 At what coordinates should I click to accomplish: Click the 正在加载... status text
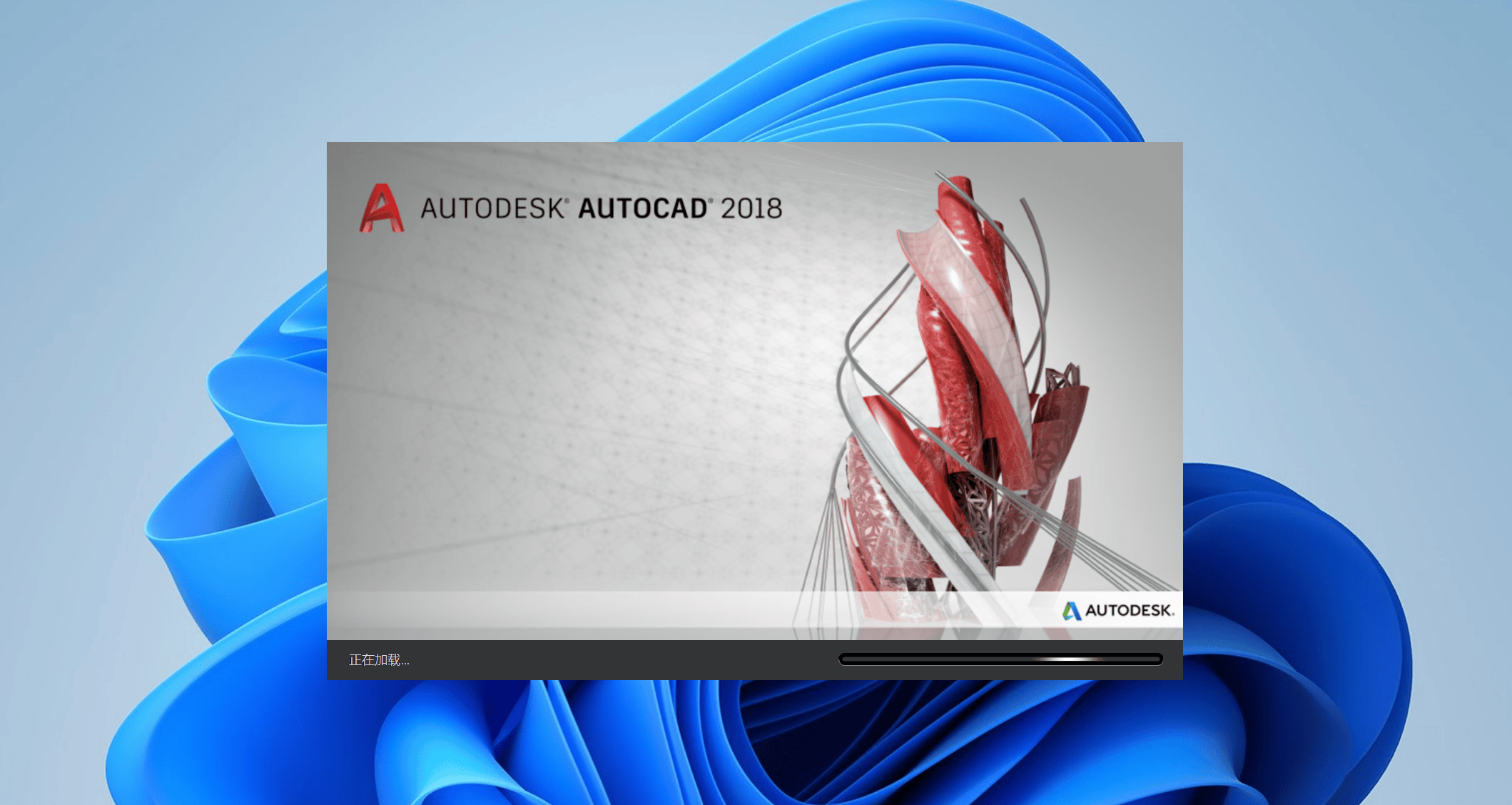[379, 660]
